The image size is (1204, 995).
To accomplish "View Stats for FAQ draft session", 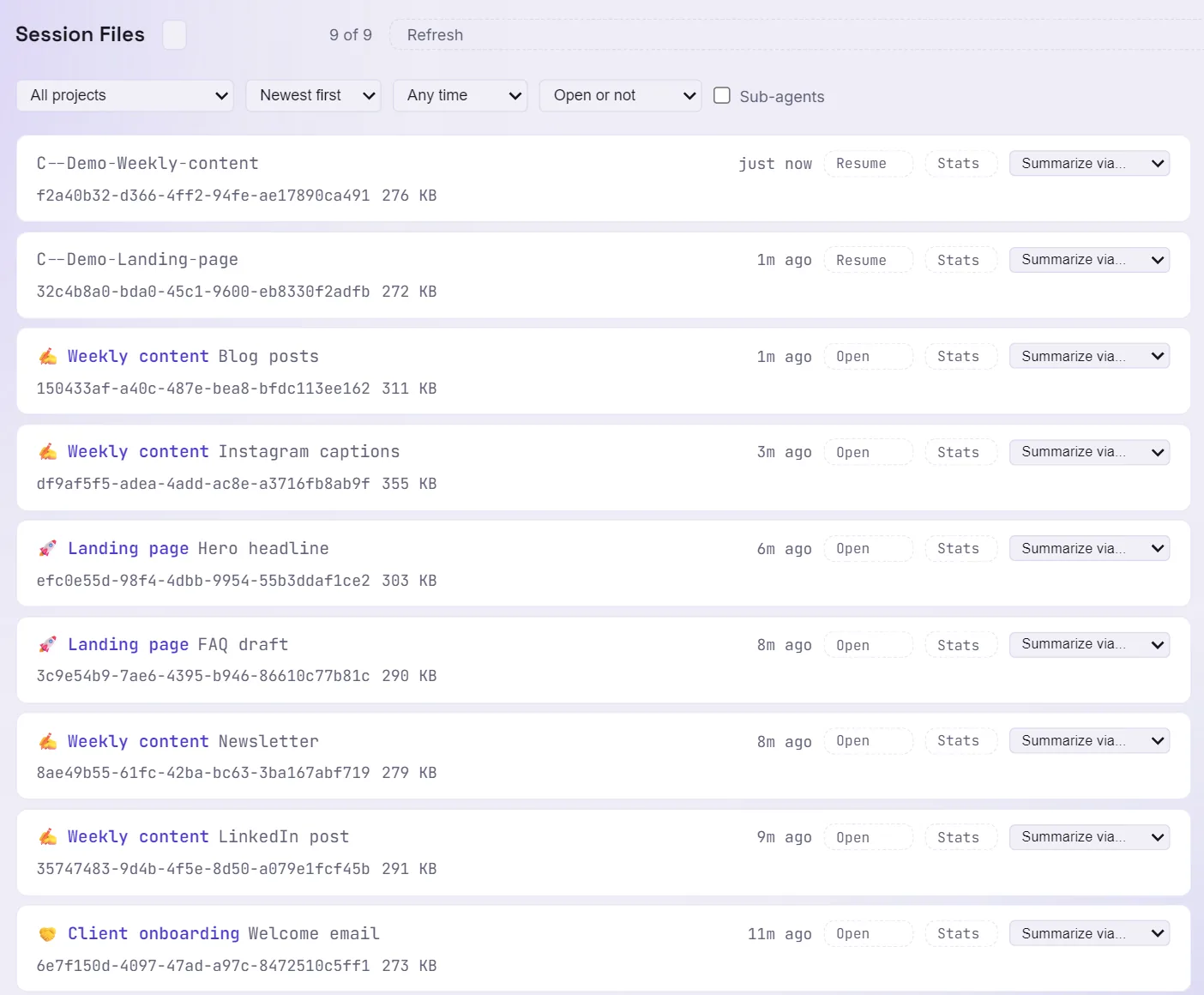I will (960, 645).
